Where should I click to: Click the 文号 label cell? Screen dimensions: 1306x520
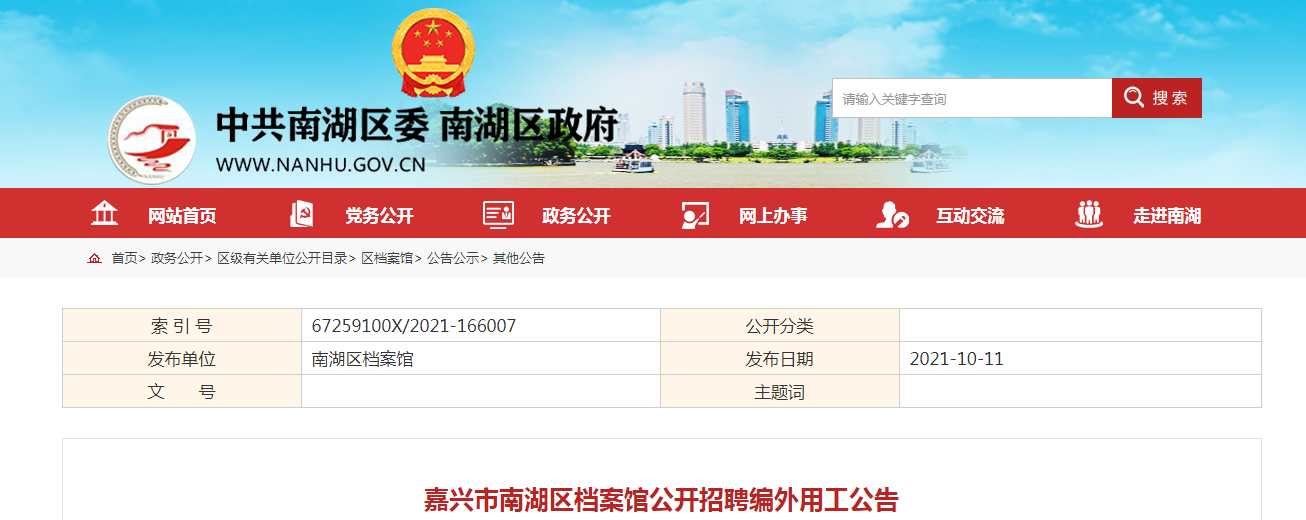182,392
